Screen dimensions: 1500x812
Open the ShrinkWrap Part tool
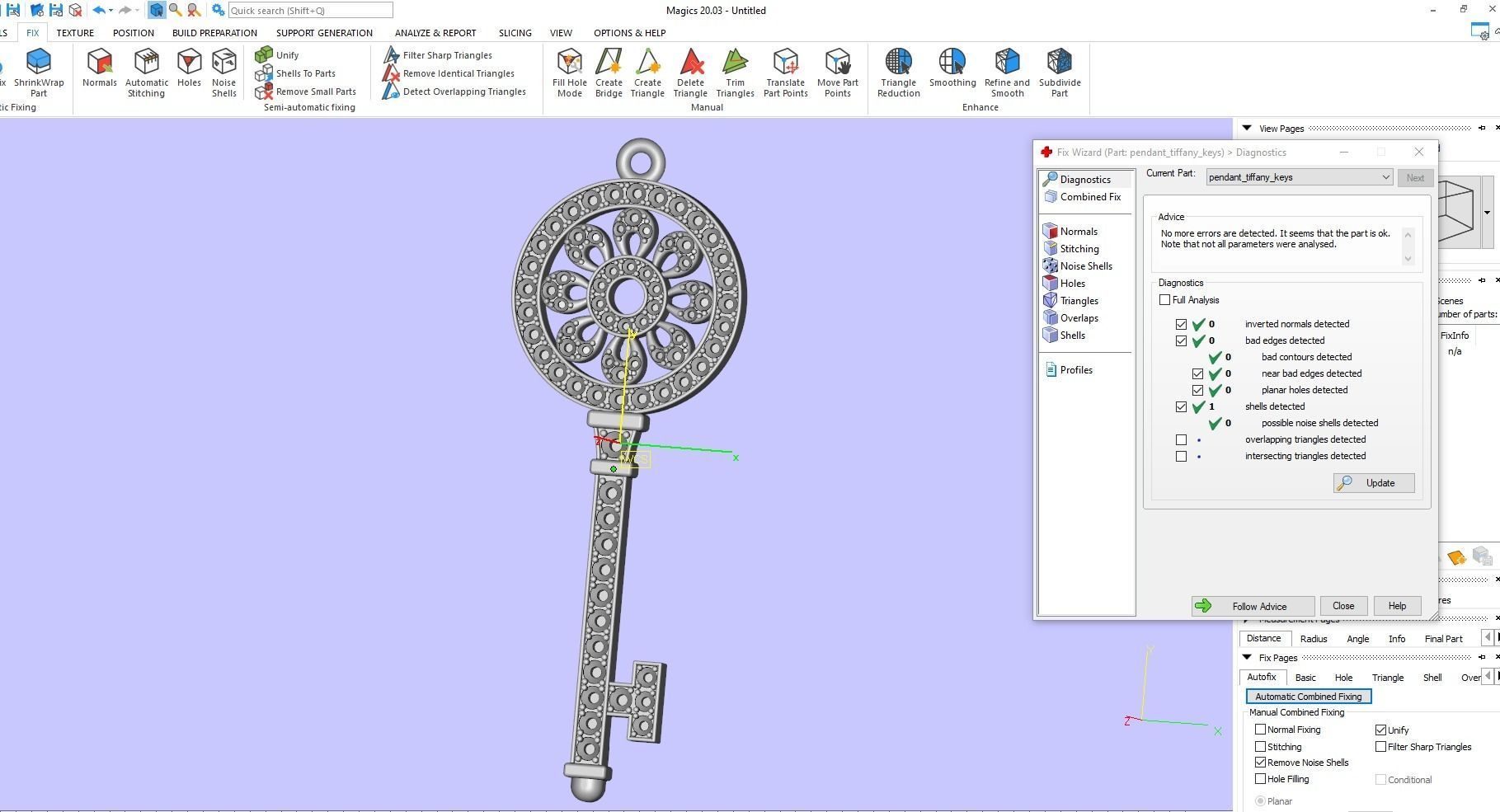(x=39, y=73)
